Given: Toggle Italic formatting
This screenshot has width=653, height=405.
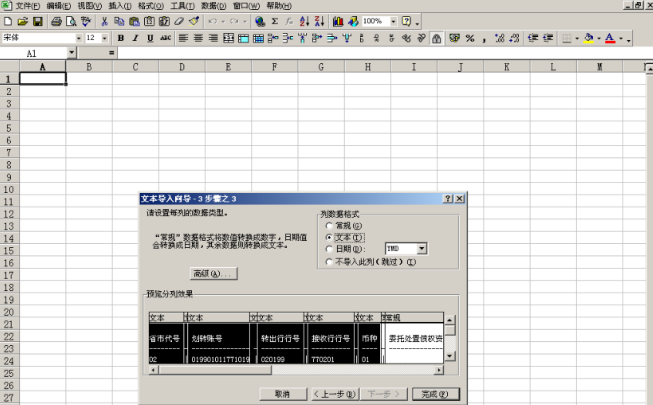Looking at the screenshot, I should (x=135, y=38).
